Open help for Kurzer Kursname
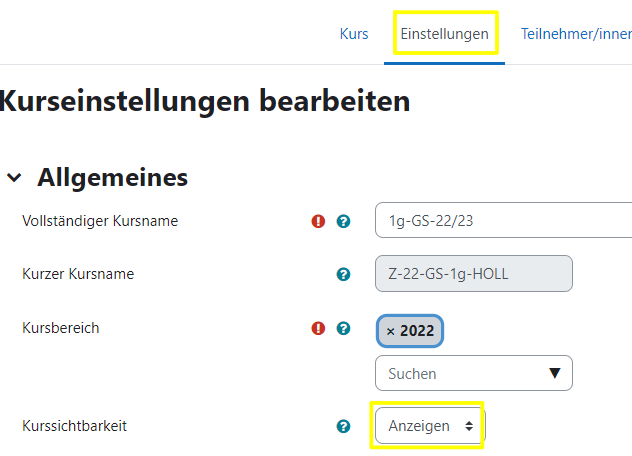 344,274
